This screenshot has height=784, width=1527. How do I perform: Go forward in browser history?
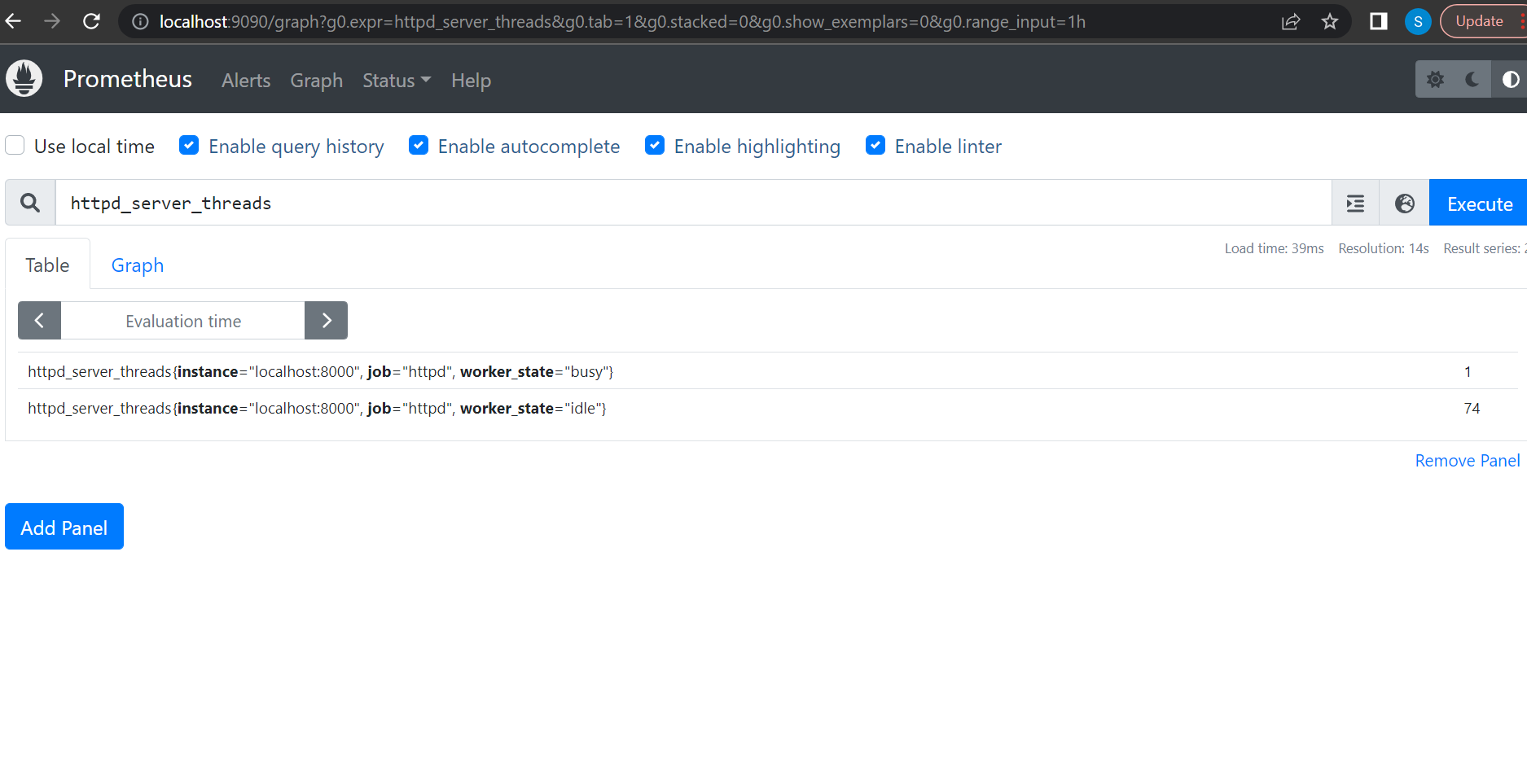[x=52, y=21]
